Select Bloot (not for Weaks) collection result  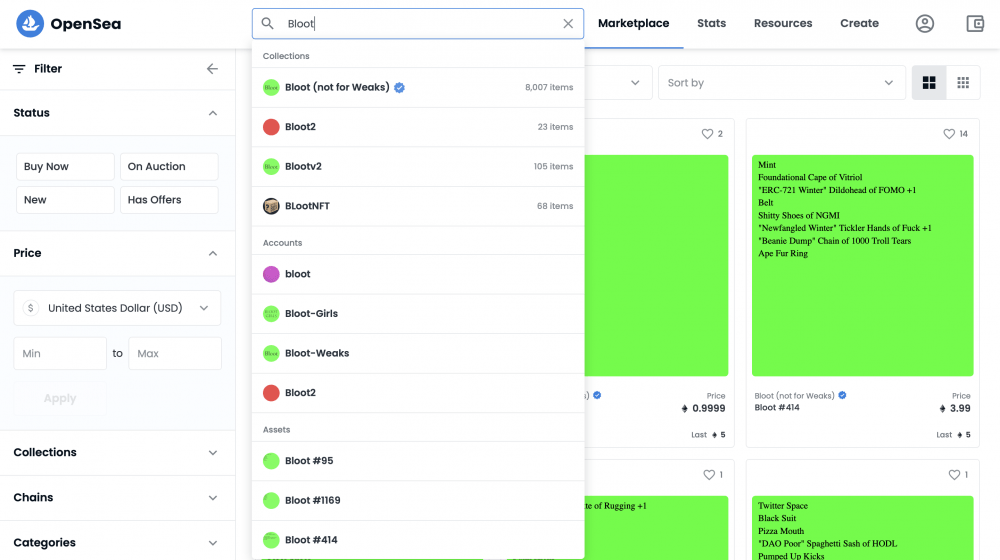tap(418, 87)
